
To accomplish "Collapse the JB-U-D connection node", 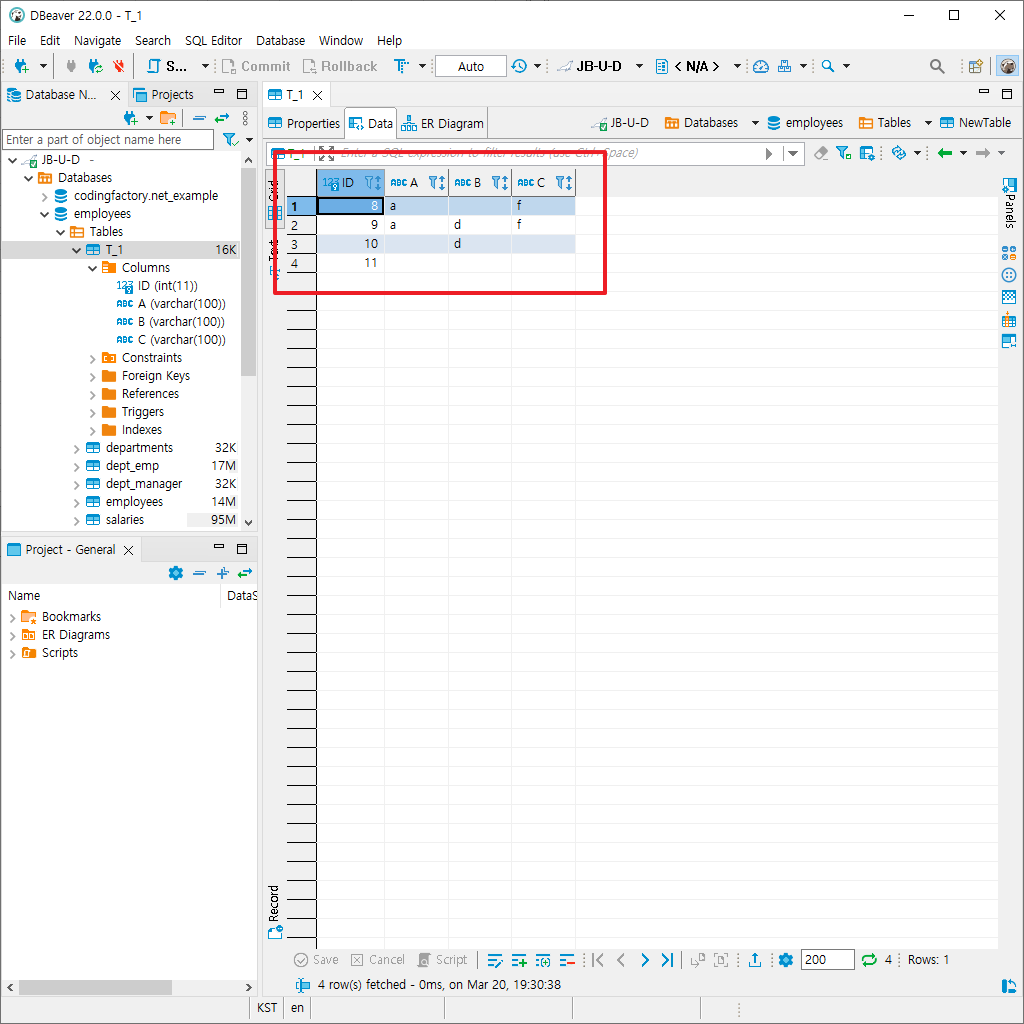I will click(x=12, y=160).
